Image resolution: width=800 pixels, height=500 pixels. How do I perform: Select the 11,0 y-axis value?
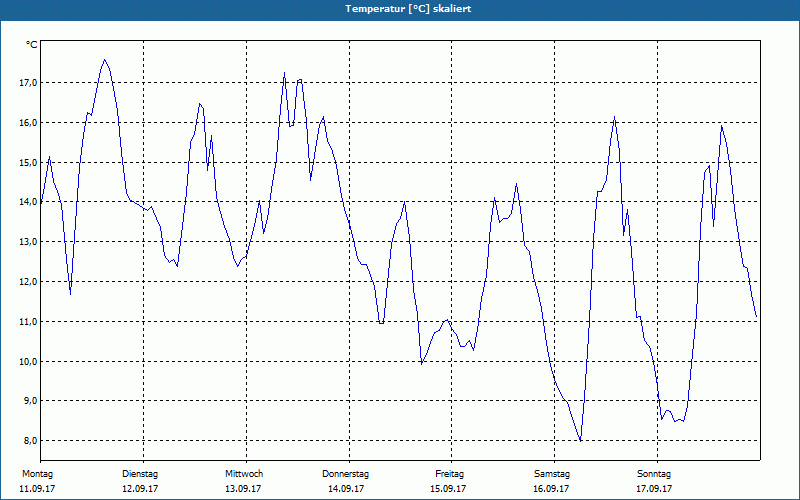28,321
